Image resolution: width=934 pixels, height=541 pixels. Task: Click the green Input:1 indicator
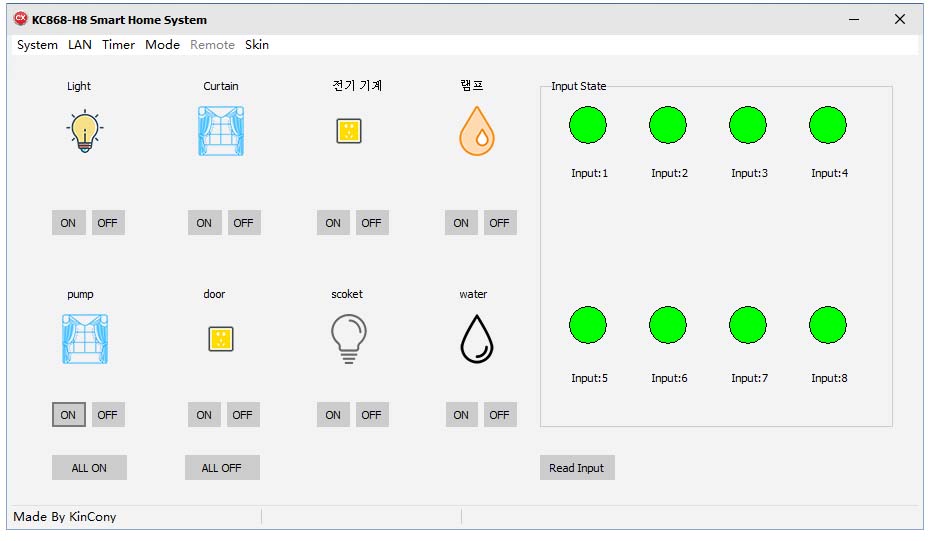click(x=588, y=125)
